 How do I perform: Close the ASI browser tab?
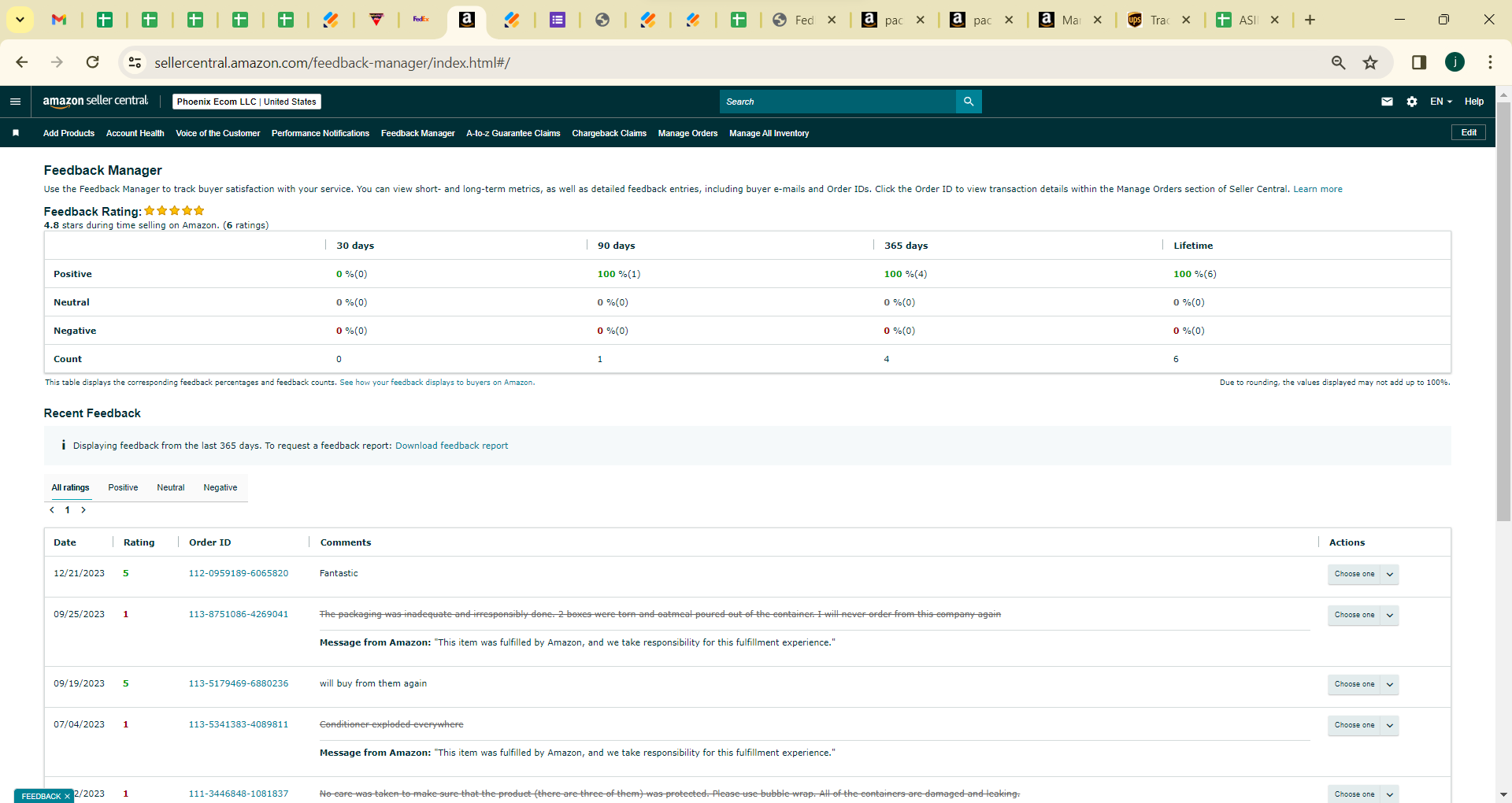pyautogui.click(x=1275, y=20)
